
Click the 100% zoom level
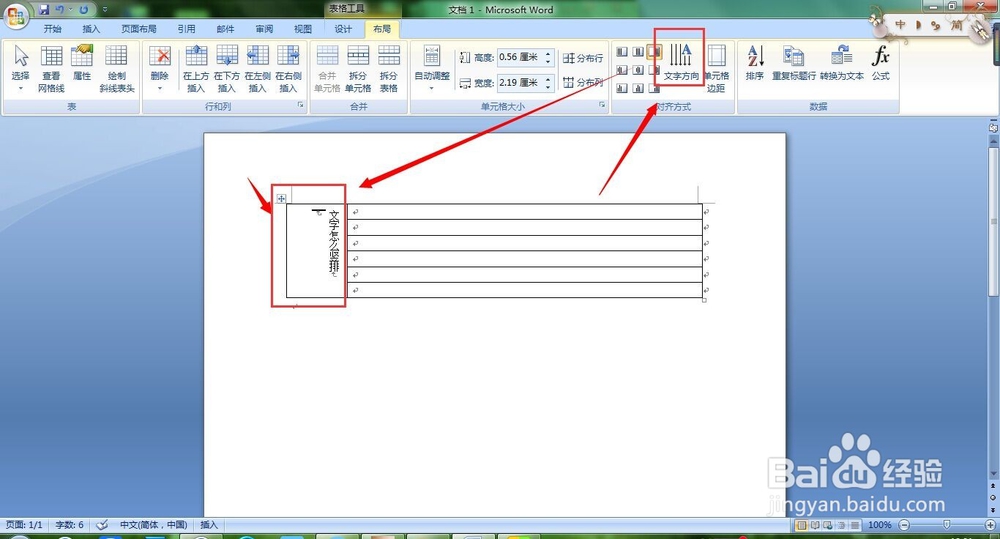[879, 525]
